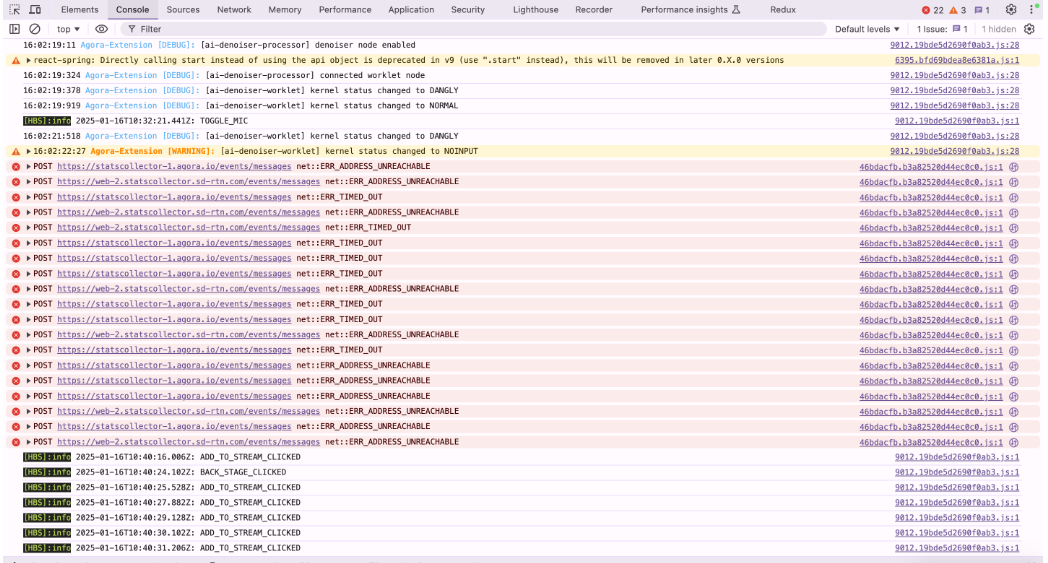The width and height of the screenshot is (1048, 563).
Task: Open source link on the 16:02:19:324 connected worklet row
Action: (x=954, y=76)
